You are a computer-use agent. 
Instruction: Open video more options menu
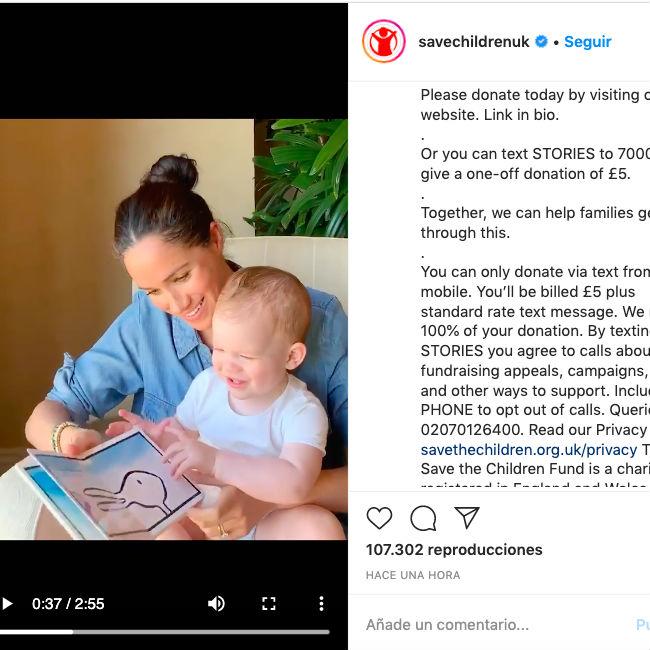point(321,604)
